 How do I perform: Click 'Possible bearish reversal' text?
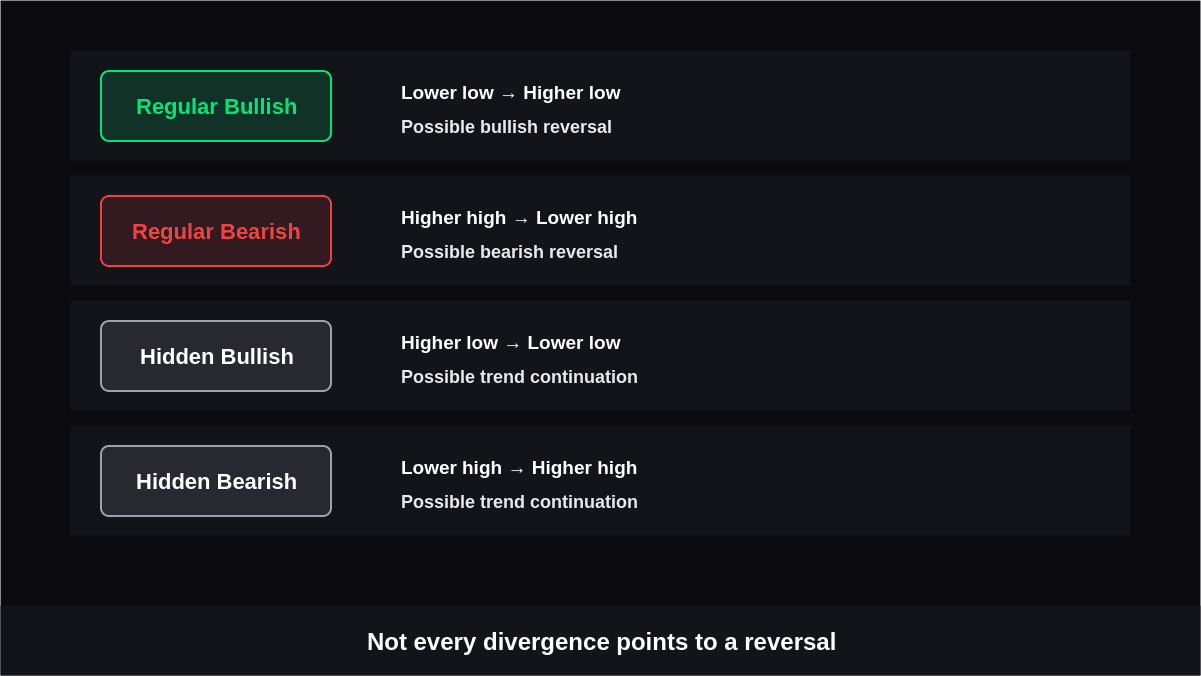[x=509, y=252]
